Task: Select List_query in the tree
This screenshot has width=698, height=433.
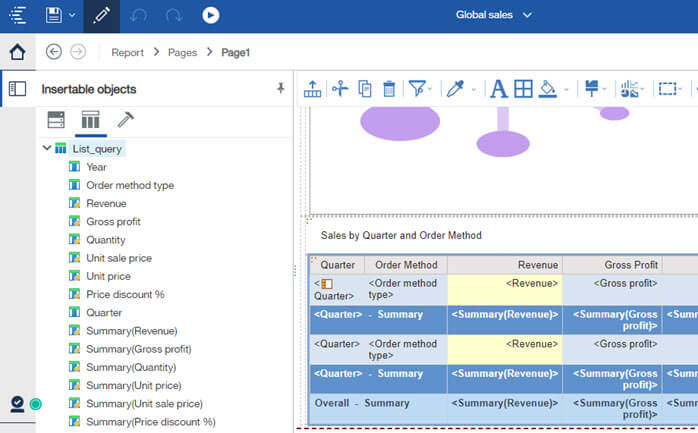Action: click(97, 149)
